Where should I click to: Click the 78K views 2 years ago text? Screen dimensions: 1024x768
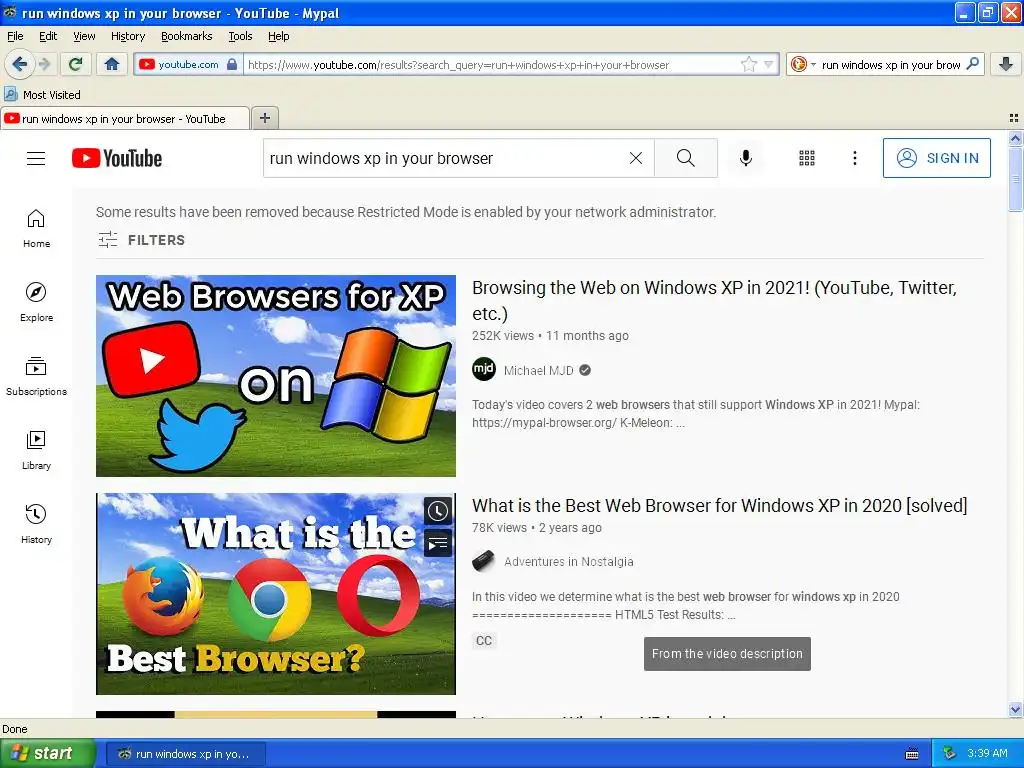pos(537,528)
